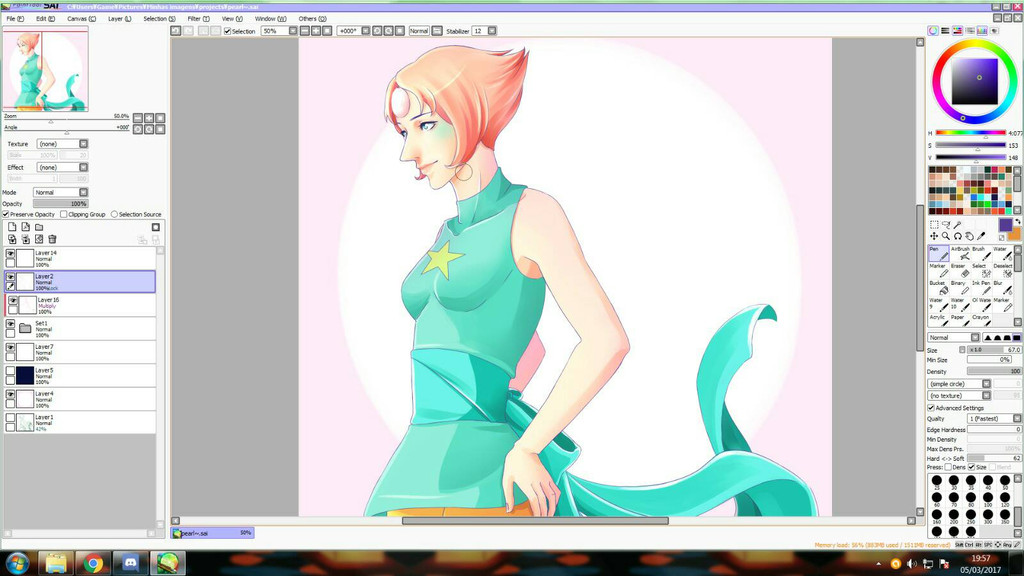Screen dimensions: 1024x576
Task: Show Layer 5 by clicking its visibility box
Action: 10,371
